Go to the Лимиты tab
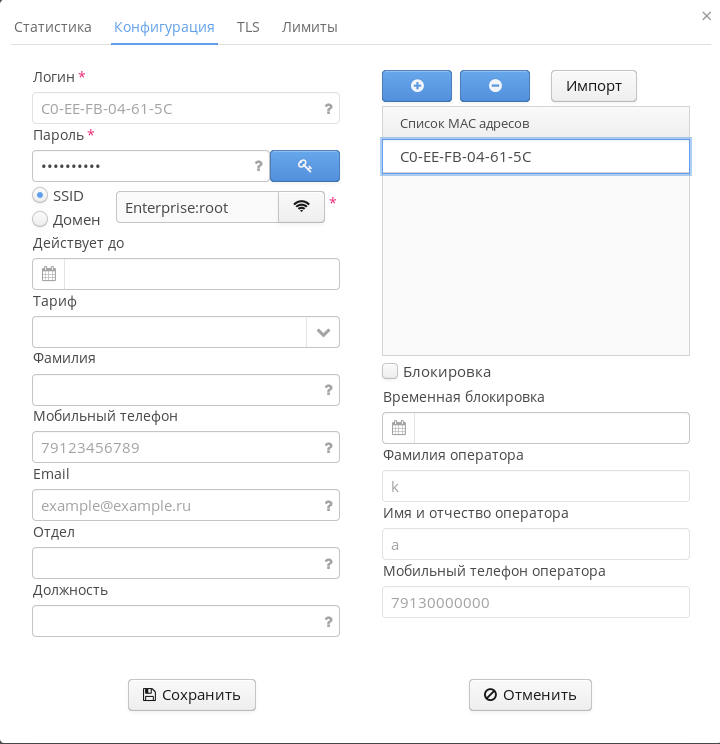Image resolution: width=720 pixels, height=744 pixels. point(309,27)
